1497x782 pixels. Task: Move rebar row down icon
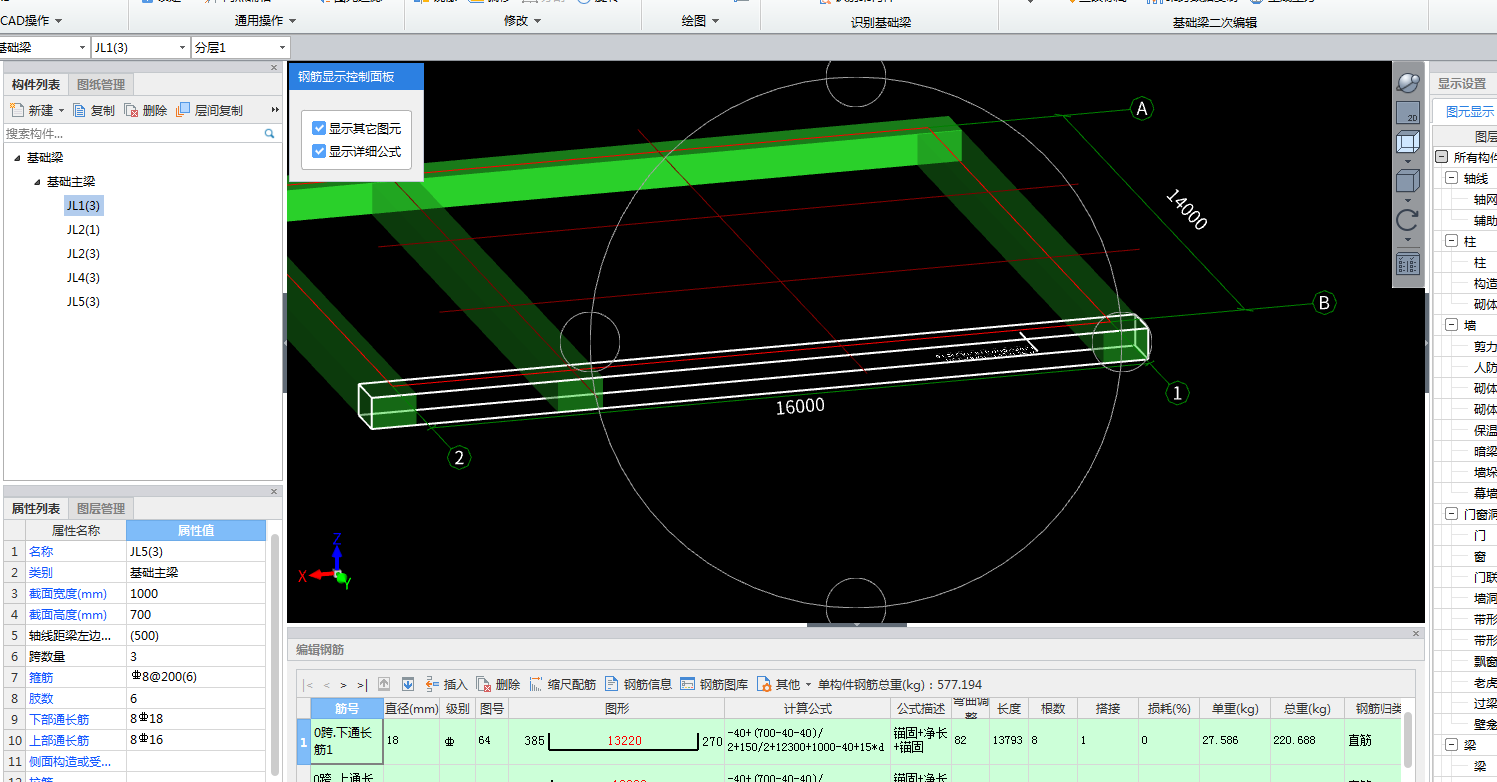pyautogui.click(x=408, y=684)
